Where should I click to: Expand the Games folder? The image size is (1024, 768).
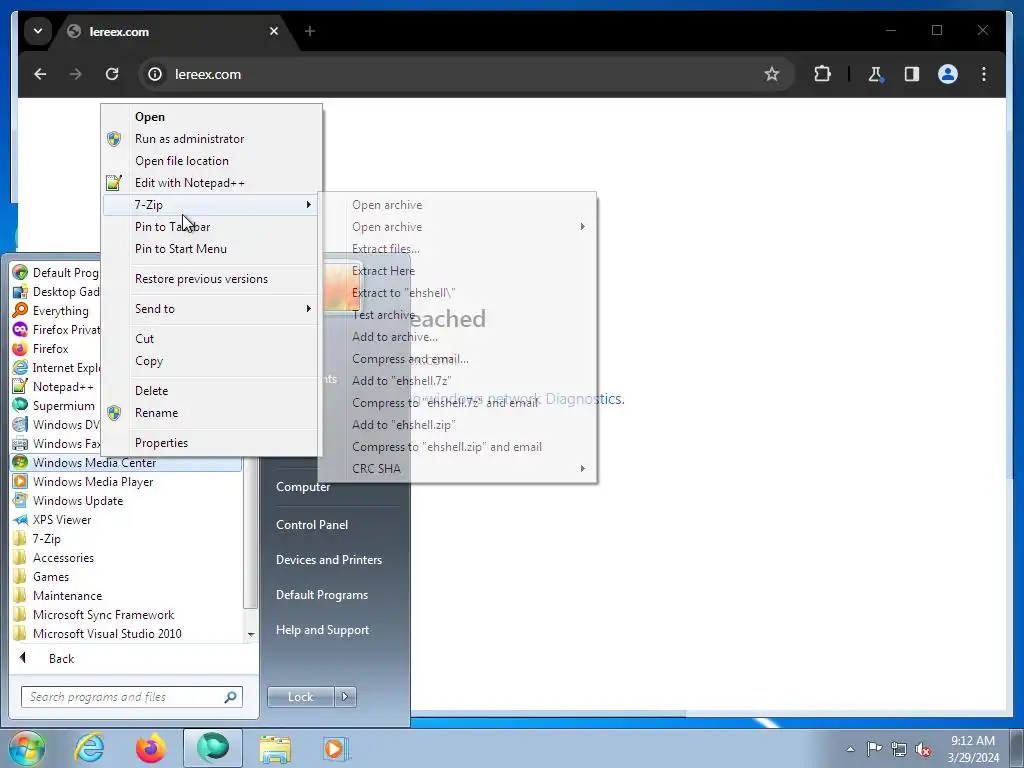[126, 577]
